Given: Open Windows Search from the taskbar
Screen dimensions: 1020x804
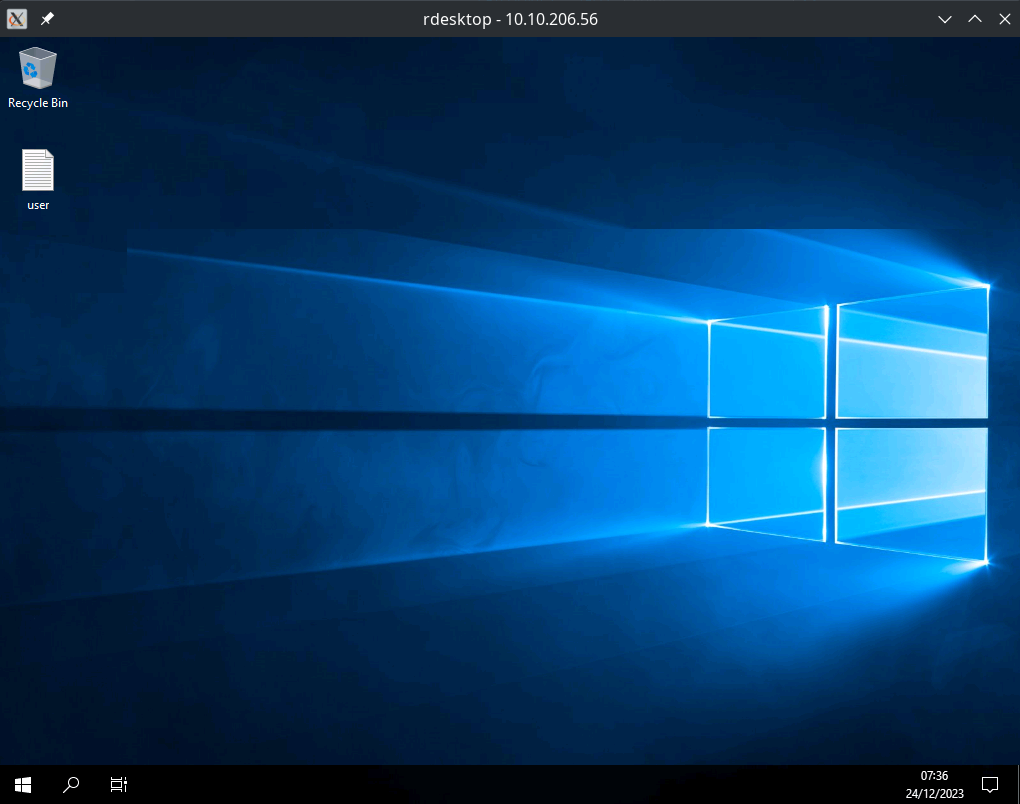Looking at the screenshot, I should (70, 784).
